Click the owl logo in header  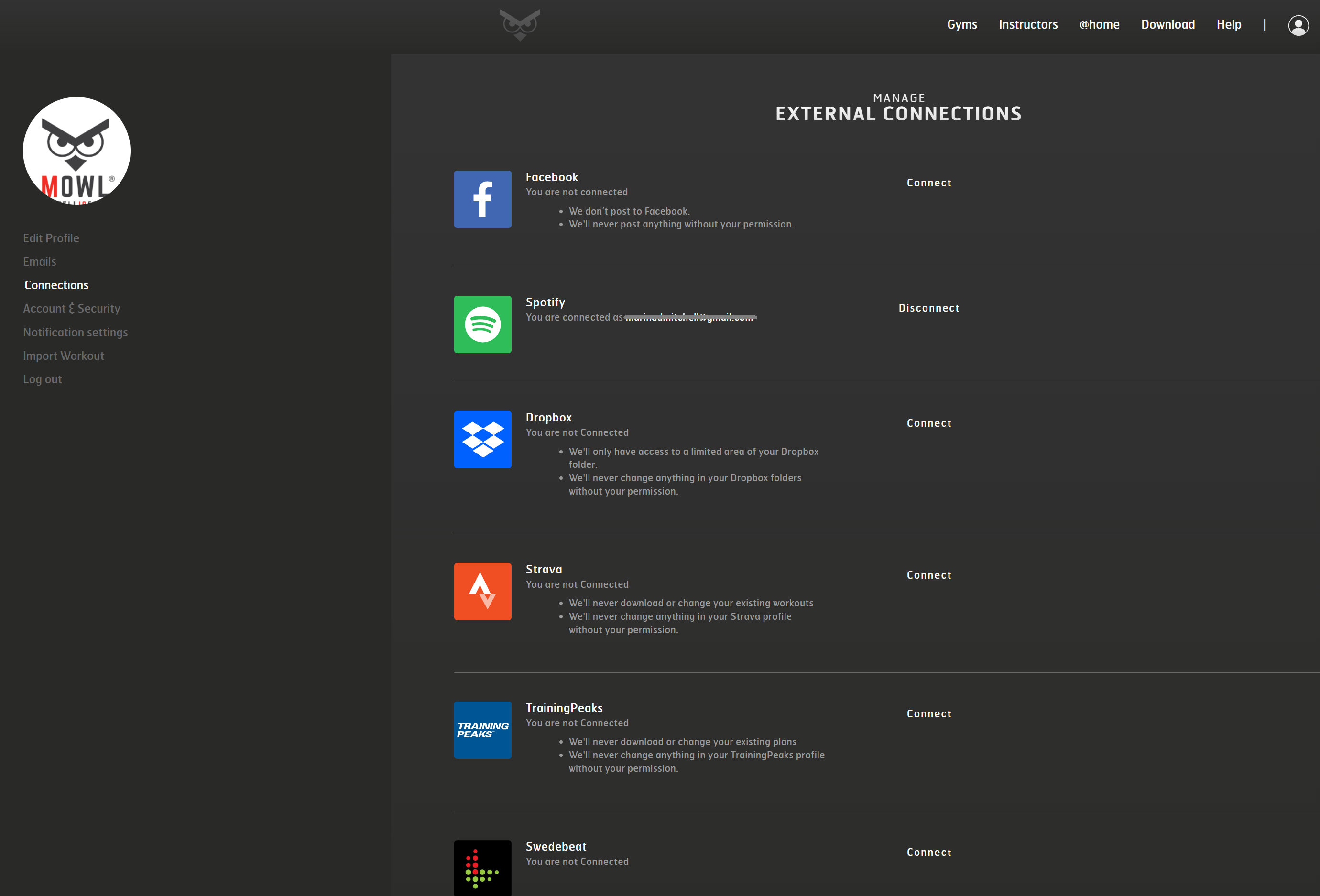coord(520,25)
